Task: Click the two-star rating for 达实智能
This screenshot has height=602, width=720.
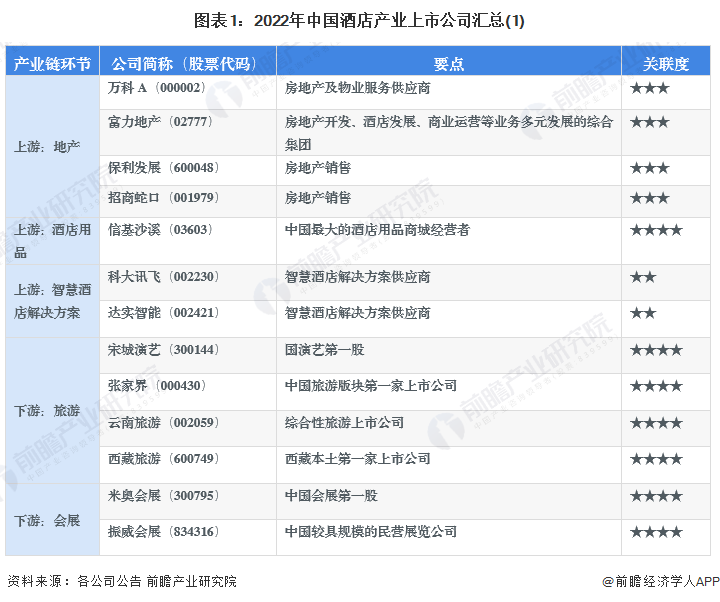Action: [643, 313]
